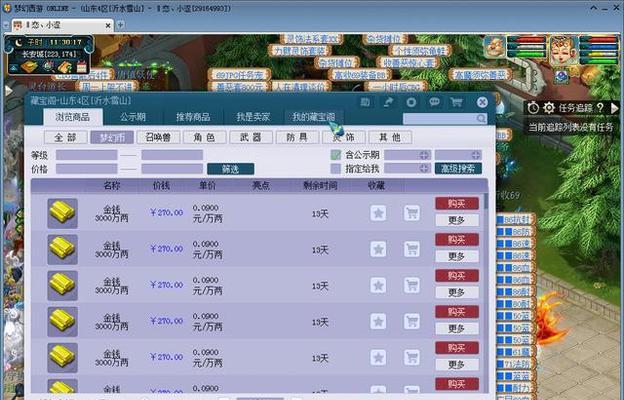Select the 召唤兽 category

(158, 137)
